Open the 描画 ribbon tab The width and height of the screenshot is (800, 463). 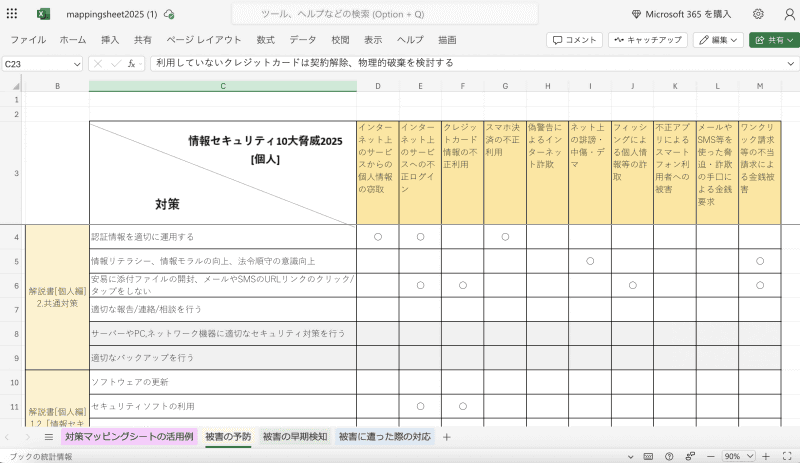(x=447, y=40)
